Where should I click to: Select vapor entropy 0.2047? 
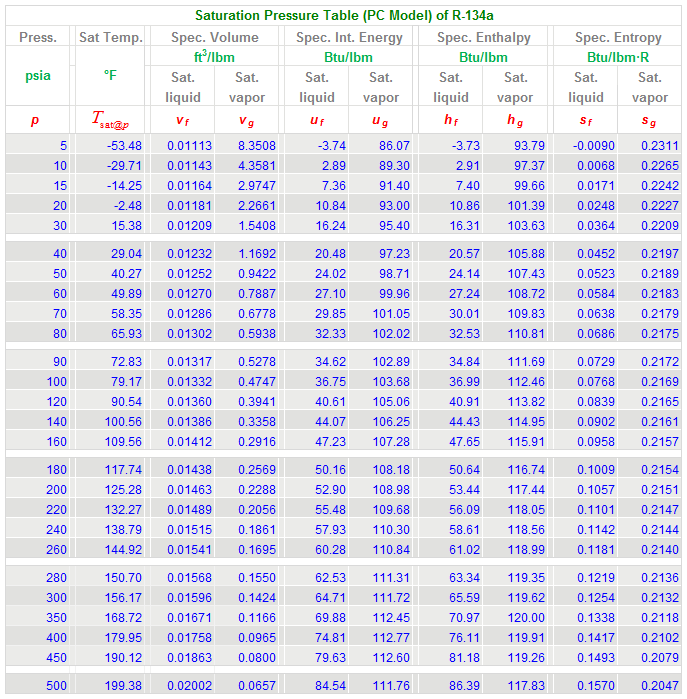pyautogui.click(x=660, y=686)
